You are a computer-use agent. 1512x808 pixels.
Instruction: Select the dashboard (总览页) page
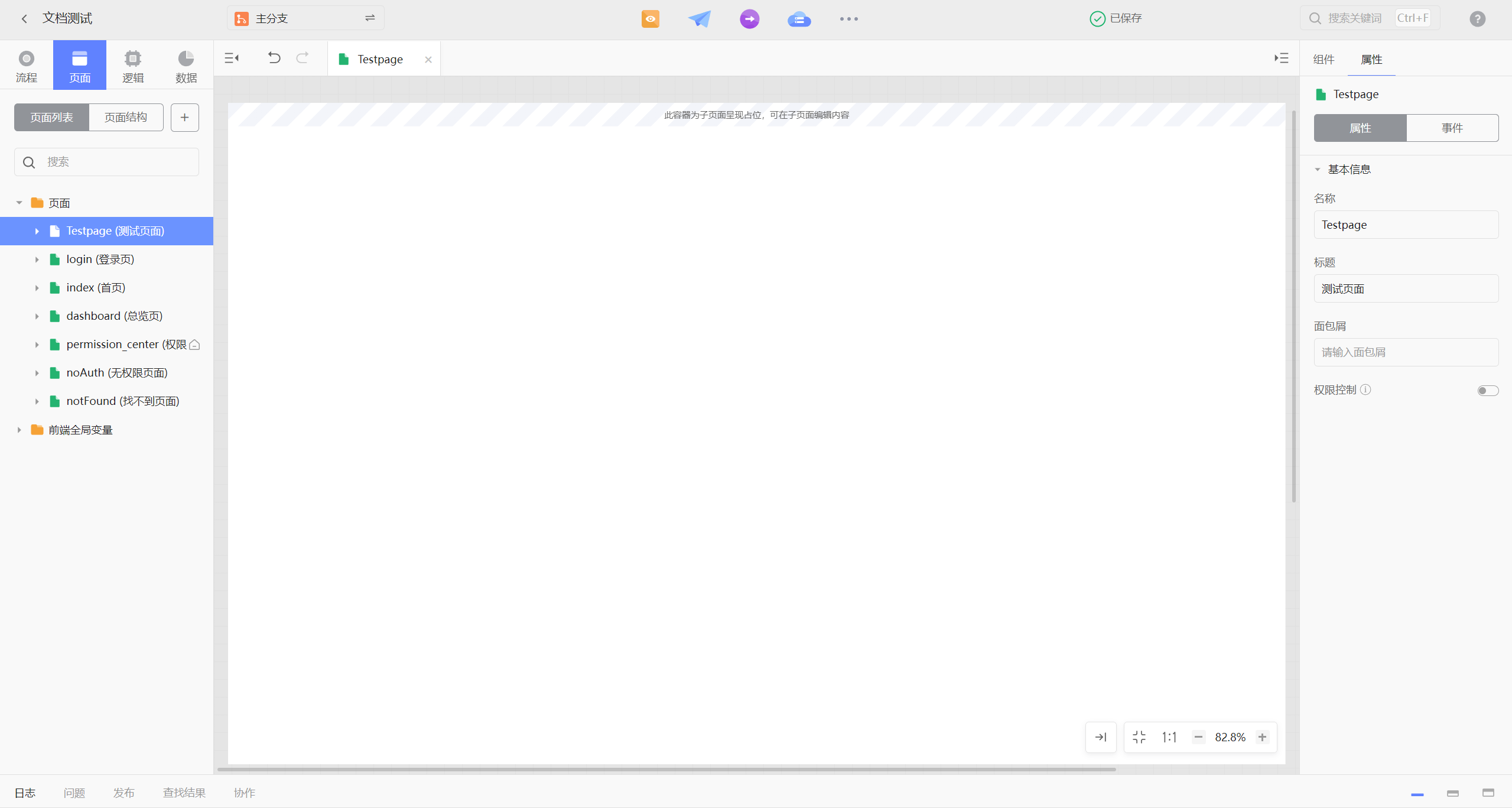106,316
